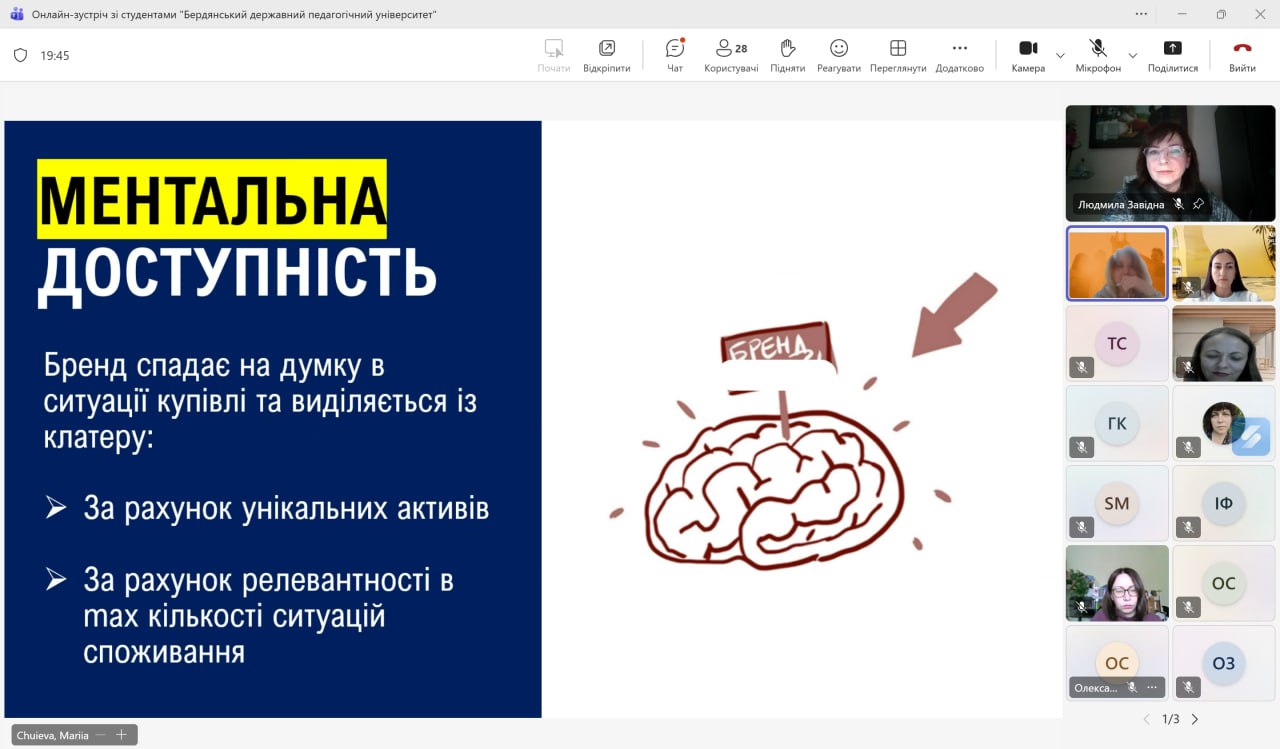Go to next participants page
Viewport: 1280px width, 749px height.
[x=1194, y=719]
